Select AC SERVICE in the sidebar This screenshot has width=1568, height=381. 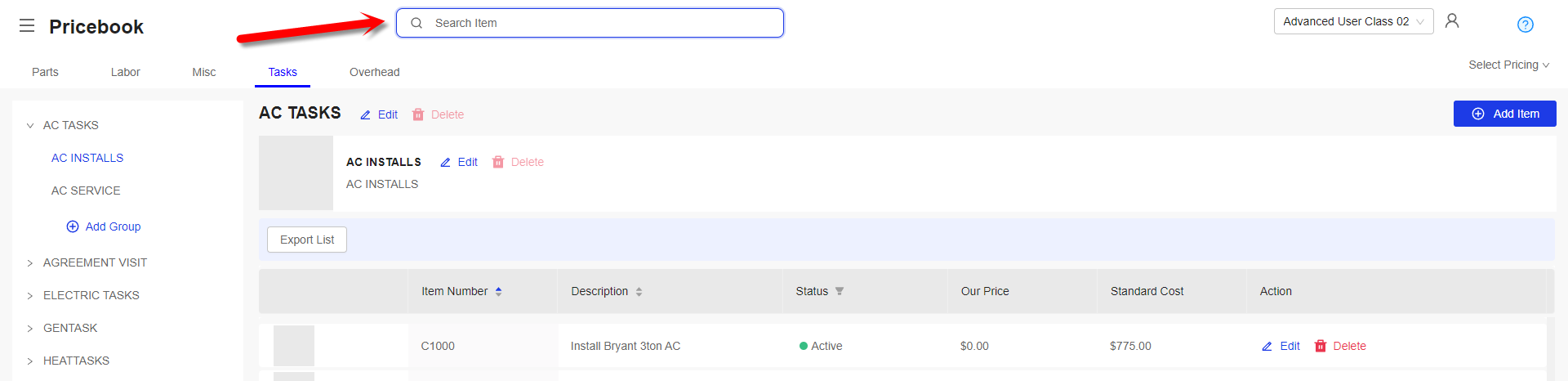click(86, 190)
